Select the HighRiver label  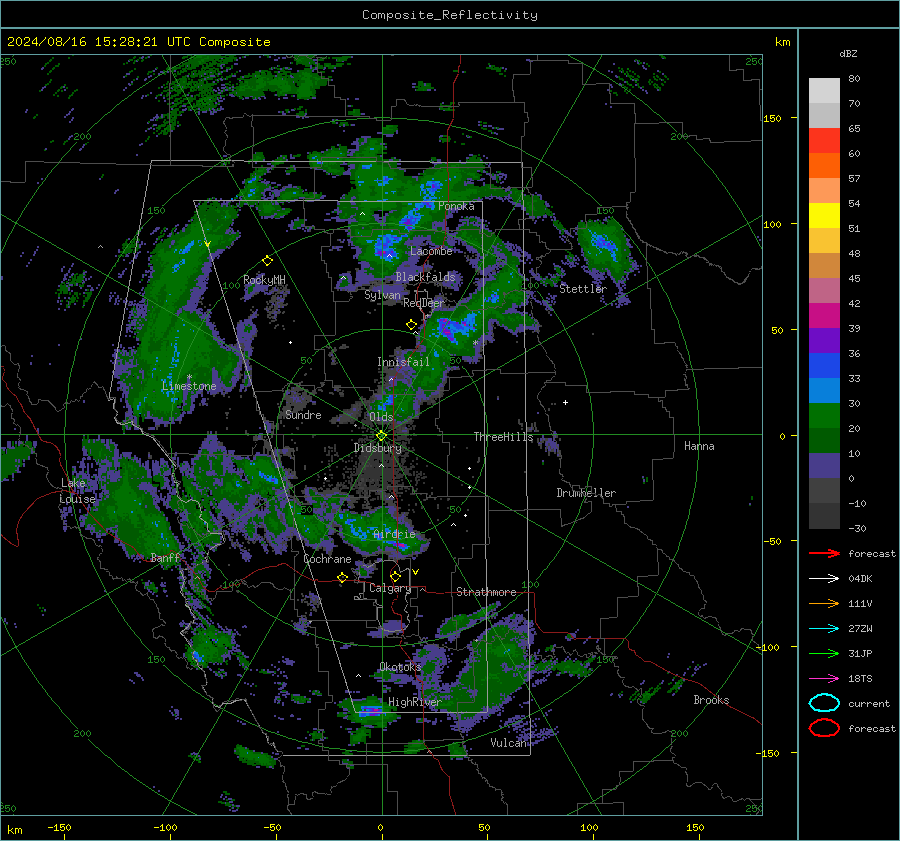point(414,703)
